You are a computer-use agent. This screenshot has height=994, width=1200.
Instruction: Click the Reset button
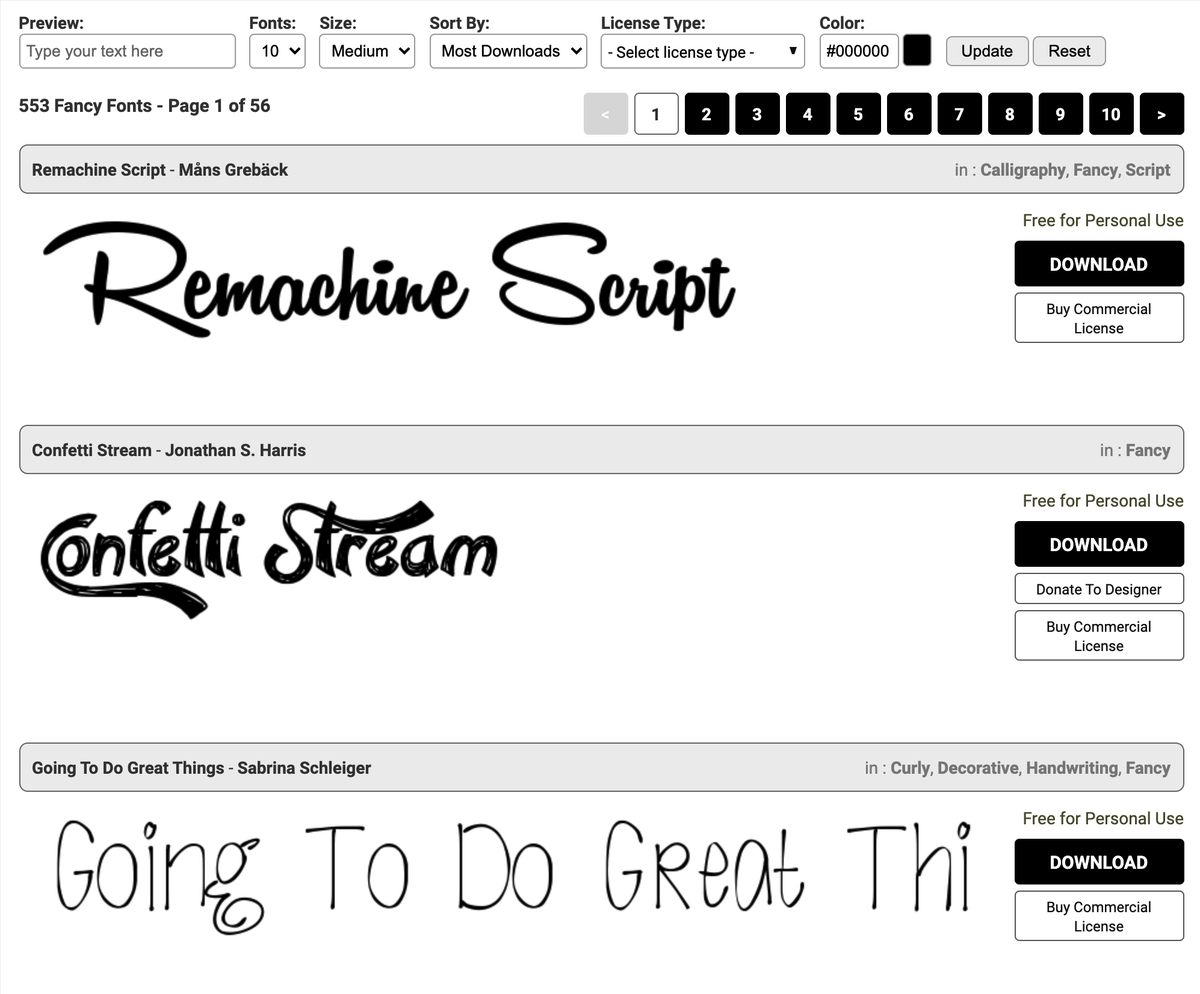1069,51
